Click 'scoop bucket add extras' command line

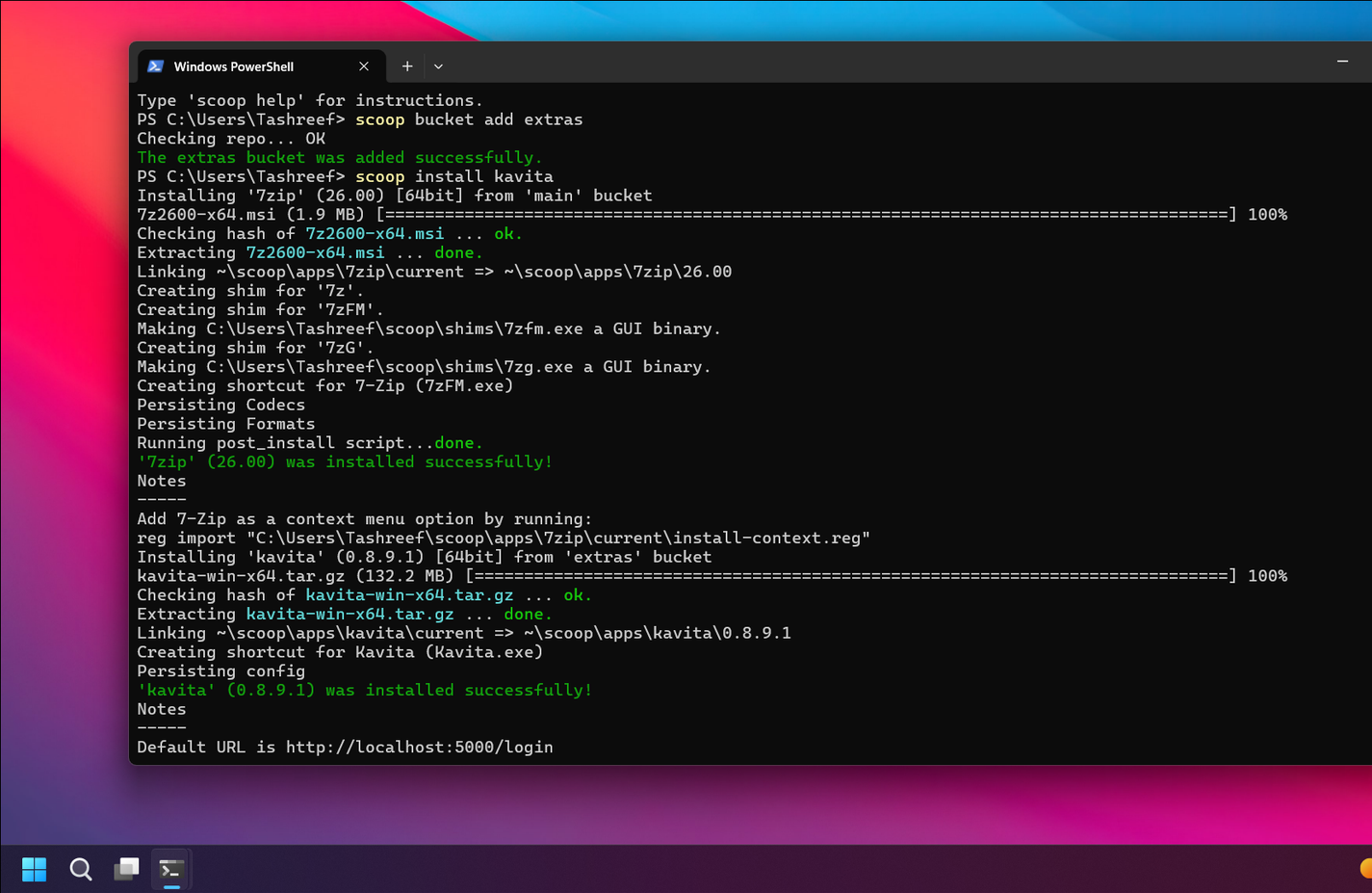click(x=360, y=119)
